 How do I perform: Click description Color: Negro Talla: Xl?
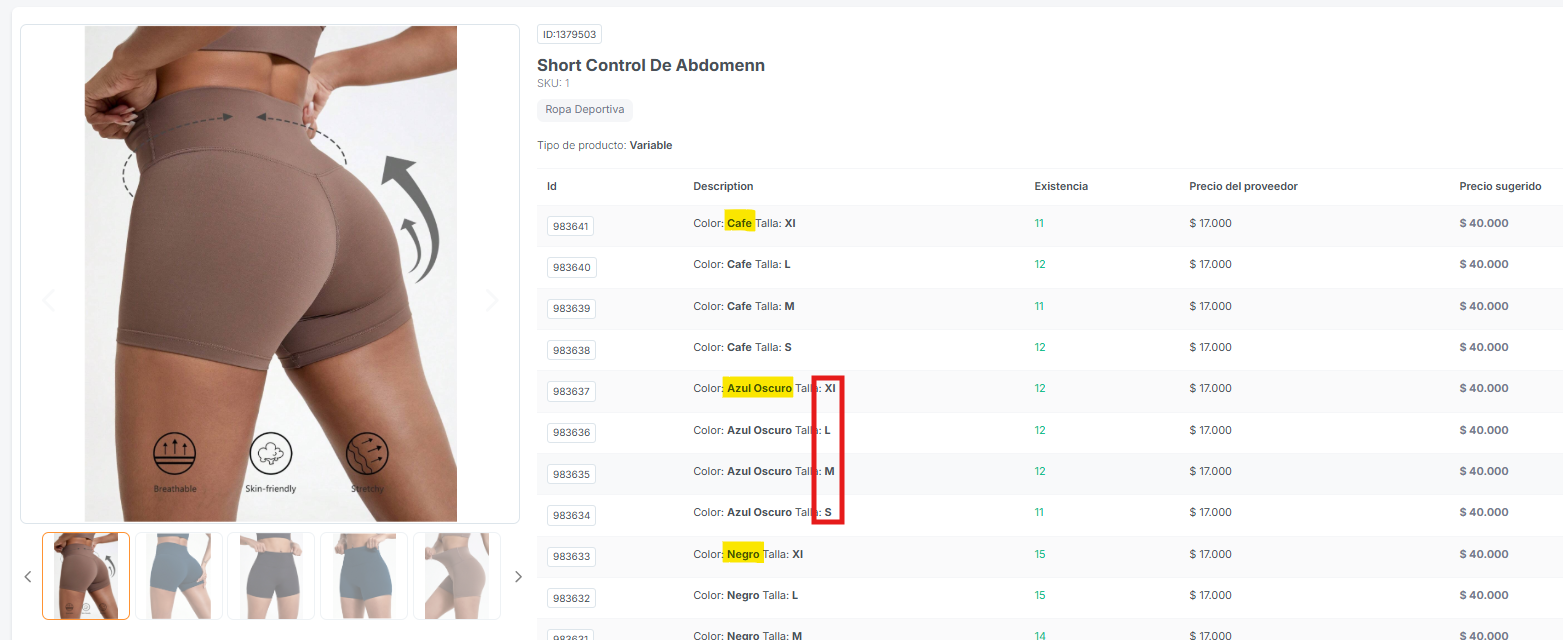748,554
